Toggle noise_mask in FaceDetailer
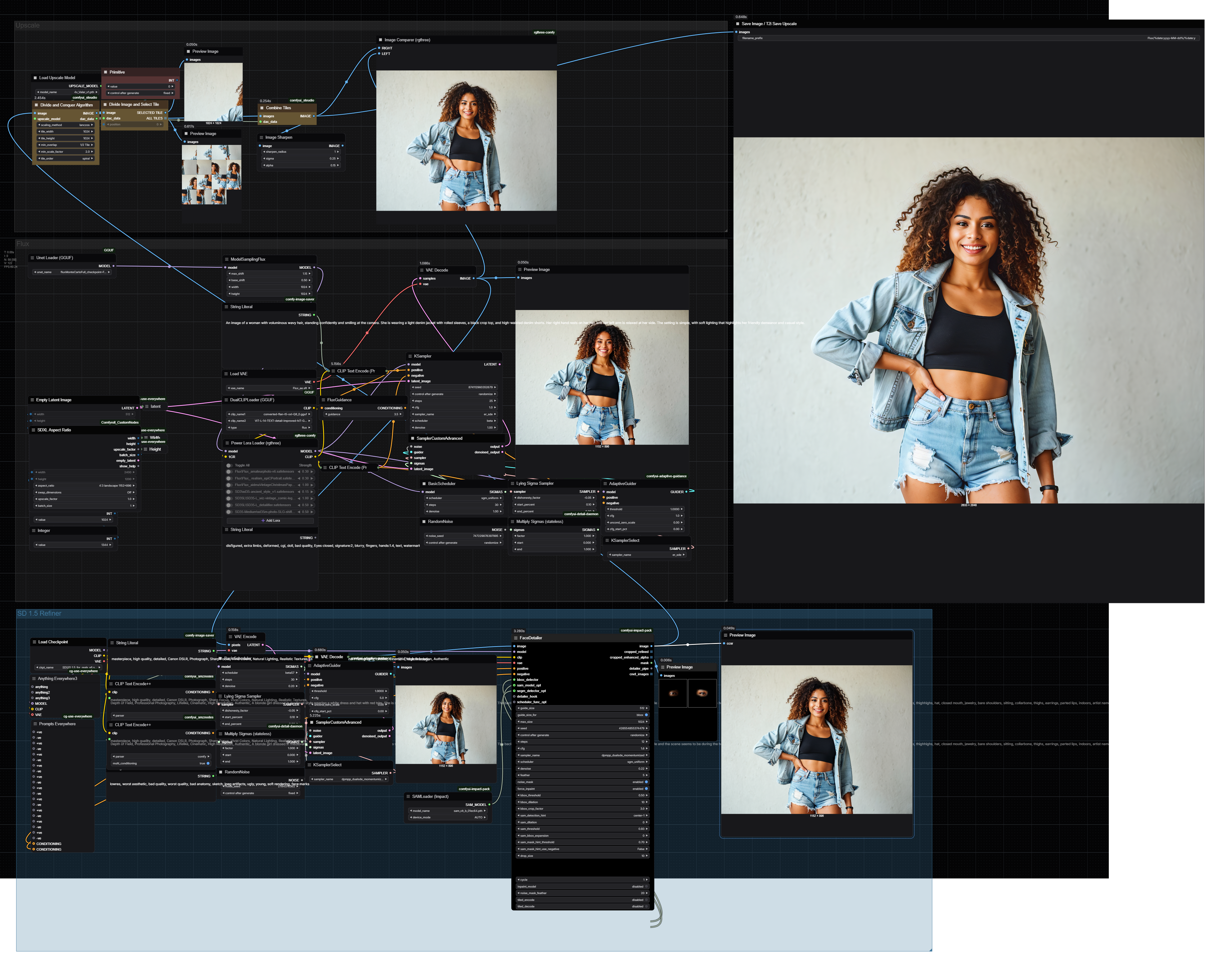 583,782
